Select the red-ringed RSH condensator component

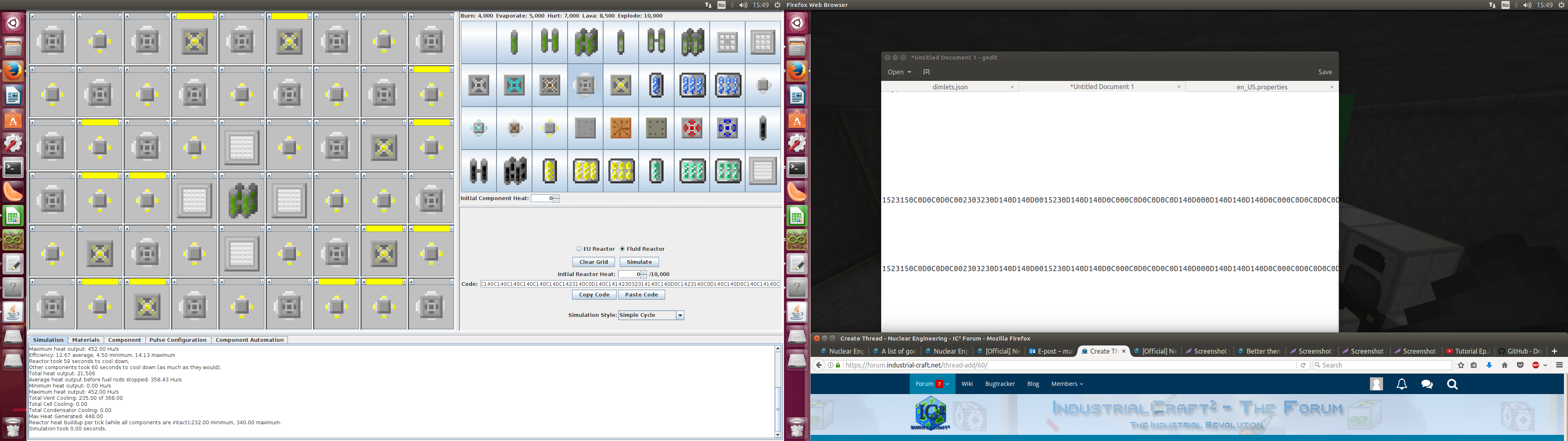tap(692, 128)
